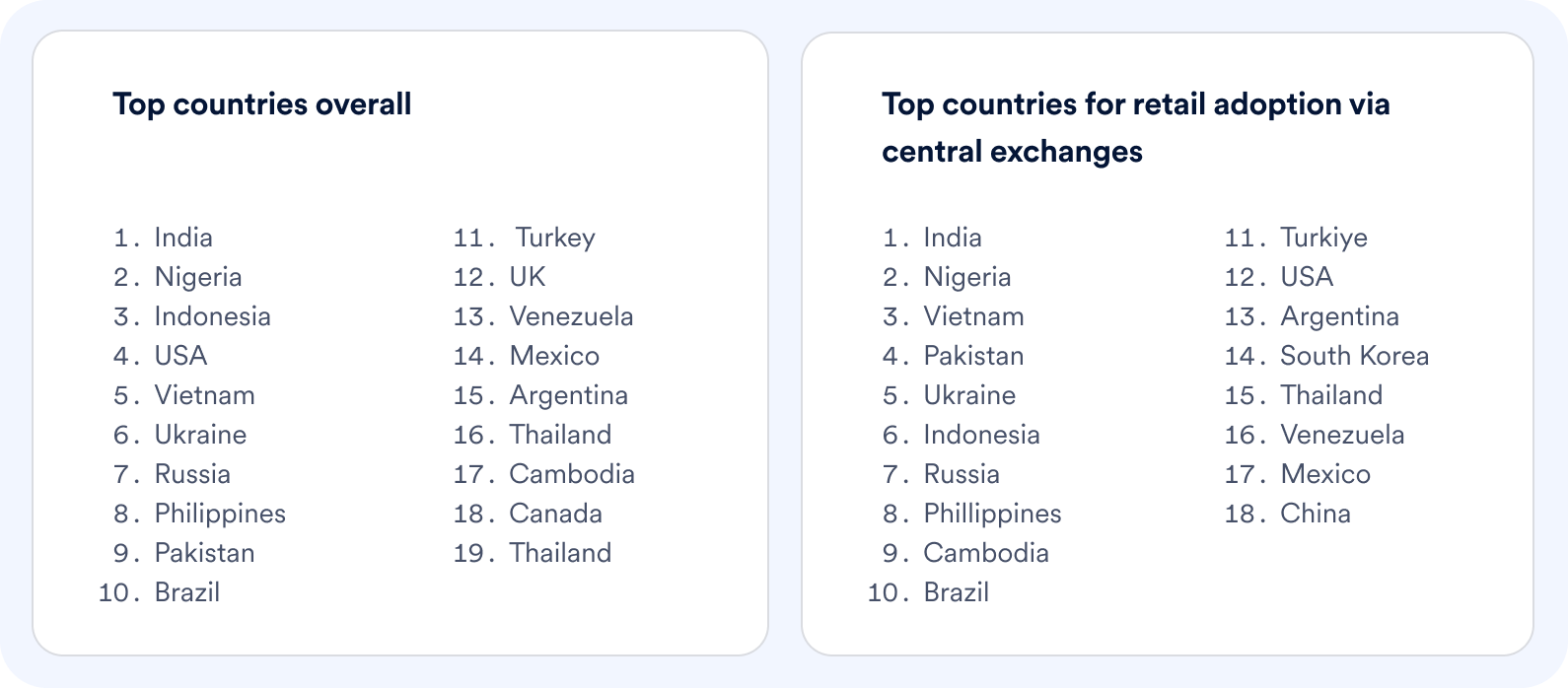Click Argentina at rank 13
Viewport: 1568px width, 688px height.
(x=1339, y=316)
